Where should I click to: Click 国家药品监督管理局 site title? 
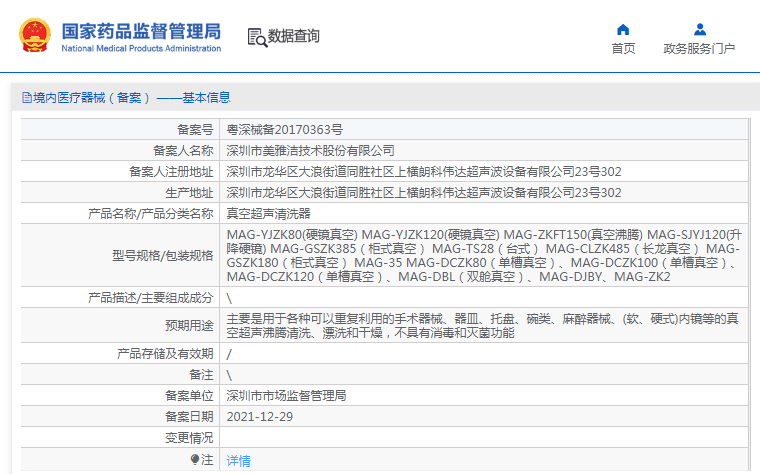coord(141,31)
